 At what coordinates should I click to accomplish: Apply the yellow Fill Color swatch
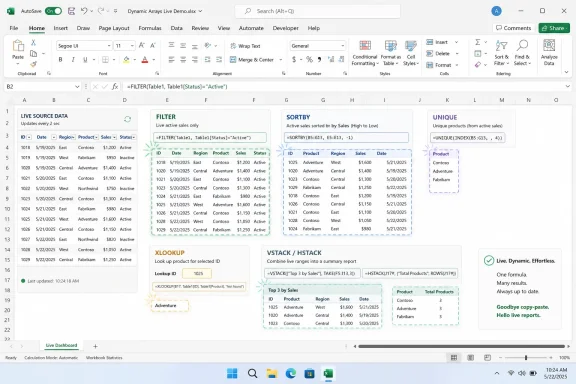(126, 60)
